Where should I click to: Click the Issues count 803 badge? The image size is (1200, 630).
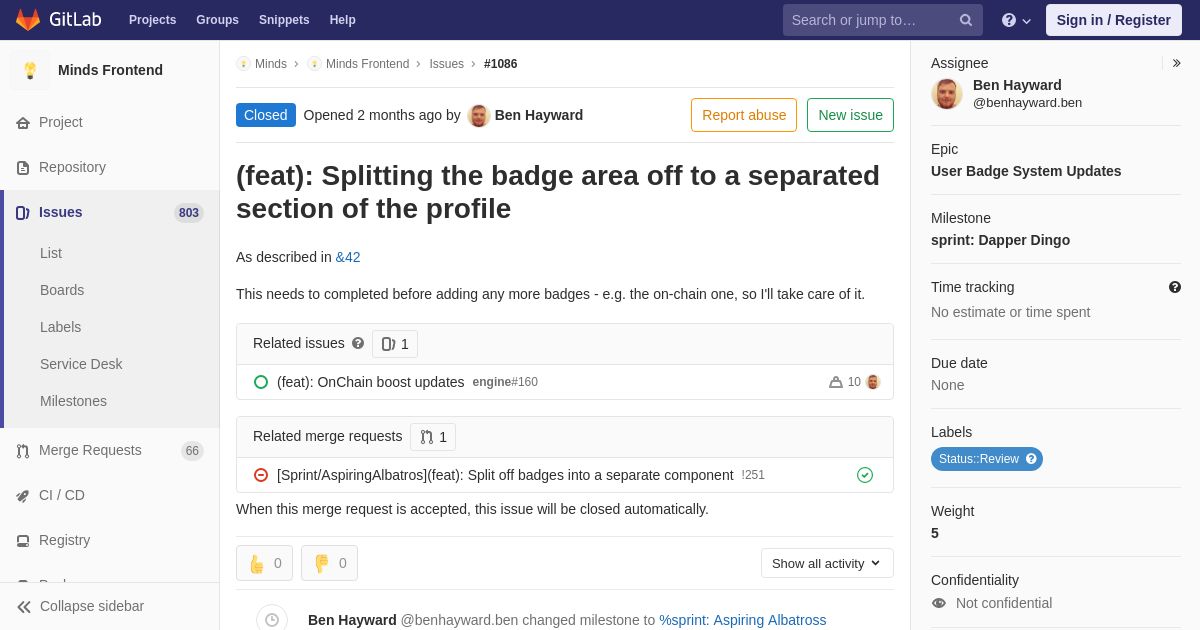[x=189, y=213]
